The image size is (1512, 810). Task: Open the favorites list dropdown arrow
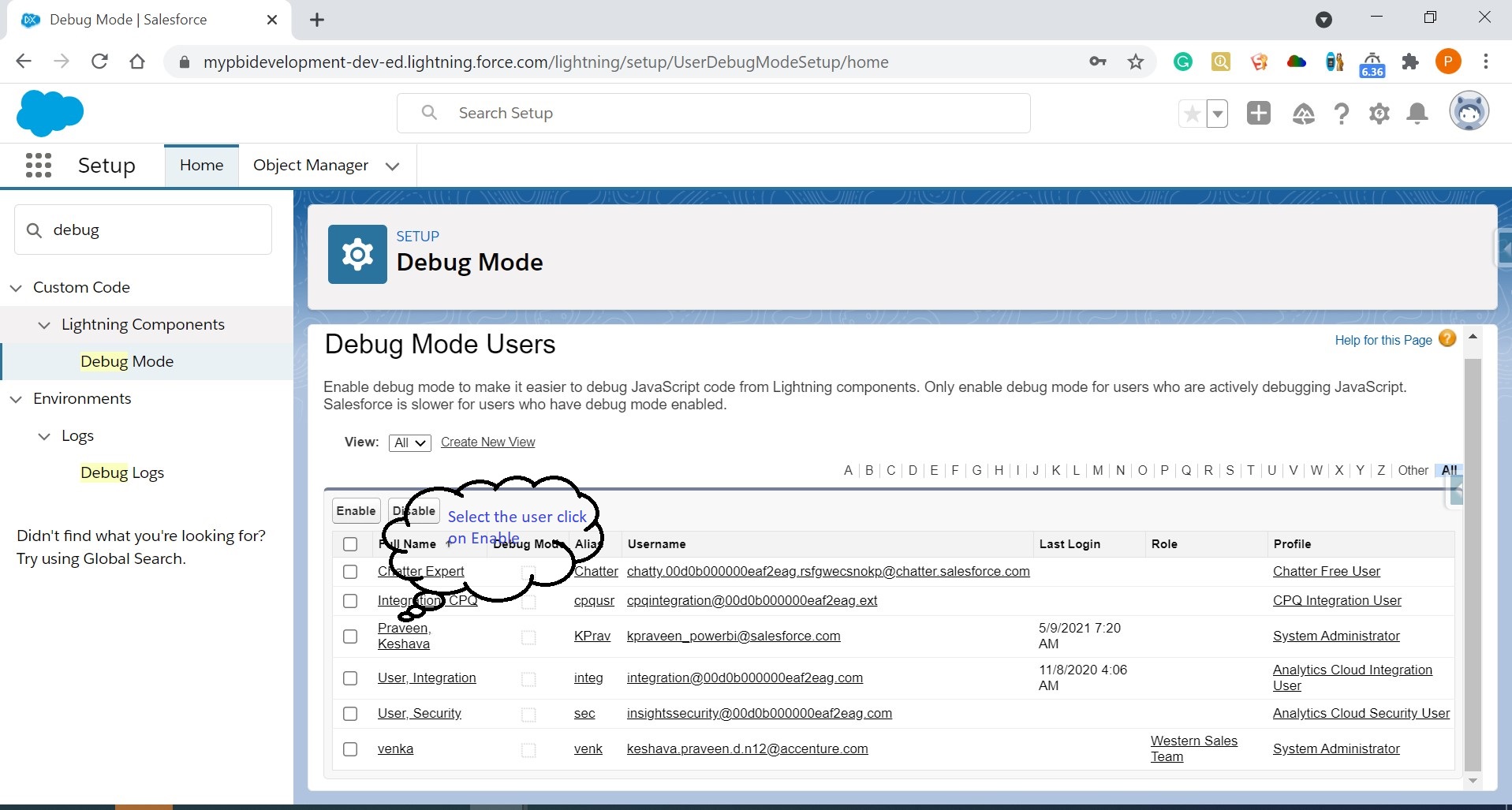click(1218, 114)
